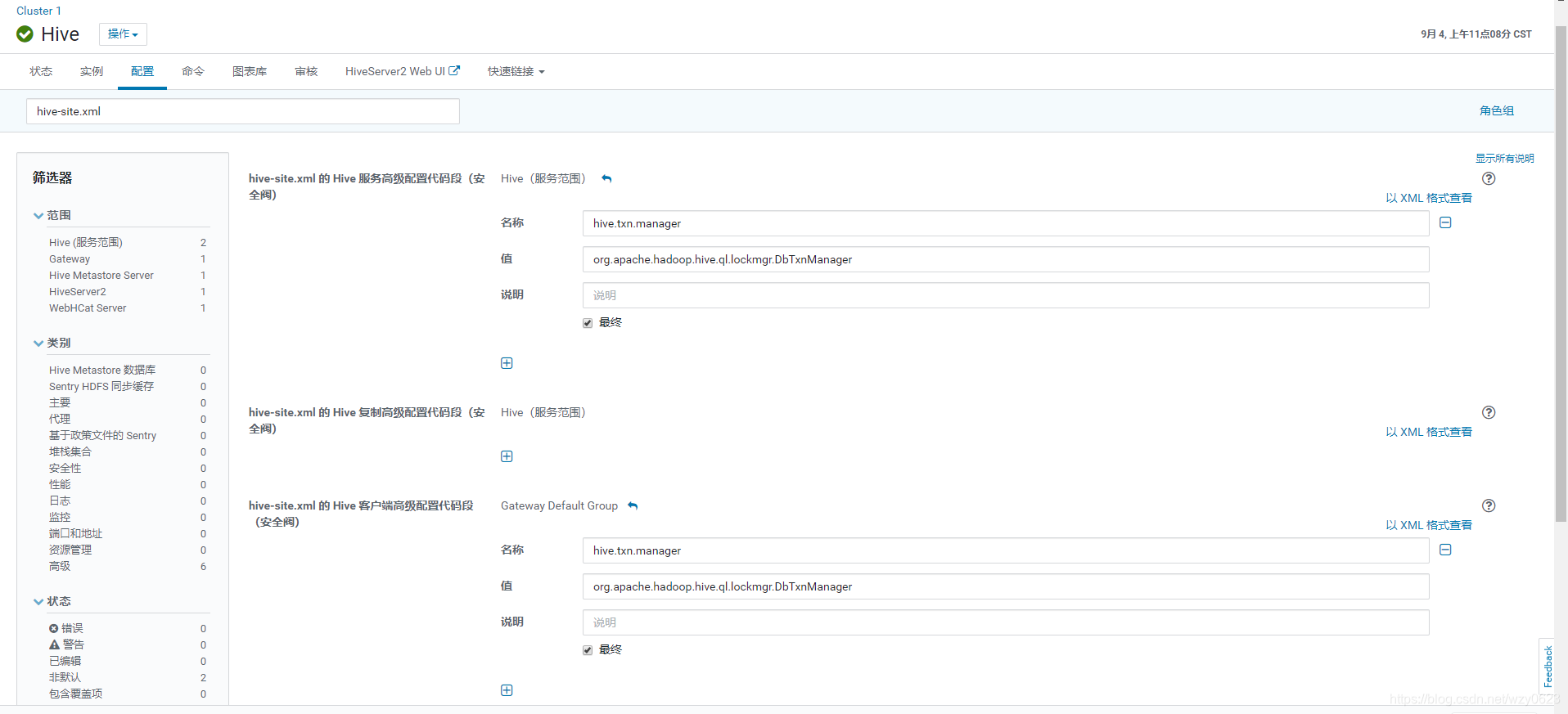The image size is (1568, 714).
Task: Open the Feedback side tab
Action: point(1547,666)
